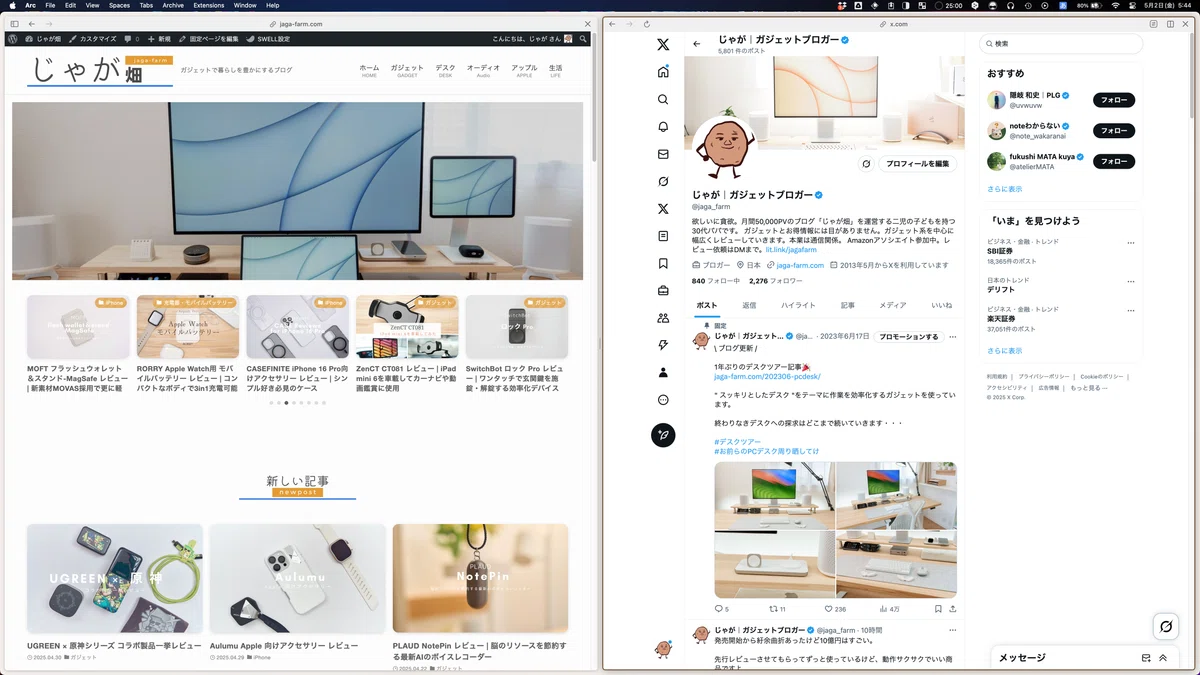Image resolution: width=1200 pixels, height=675 pixels.
Task: Go back using X profile header arrow
Action: point(697,44)
